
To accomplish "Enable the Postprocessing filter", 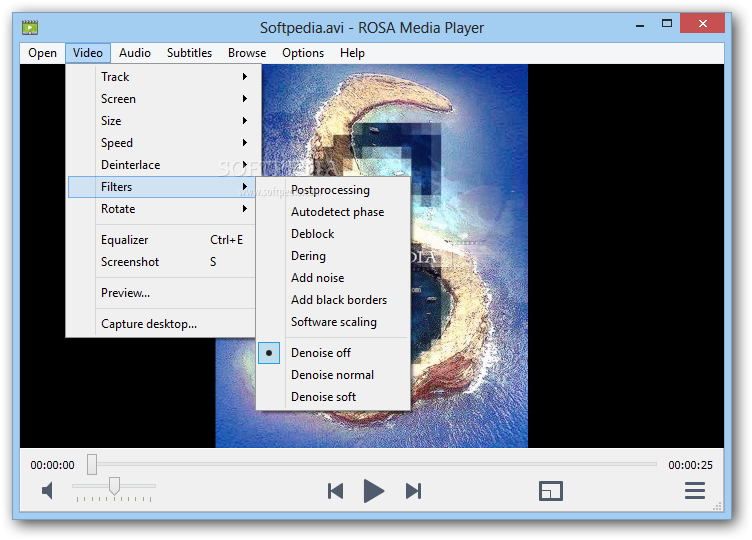I will [x=334, y=190].
